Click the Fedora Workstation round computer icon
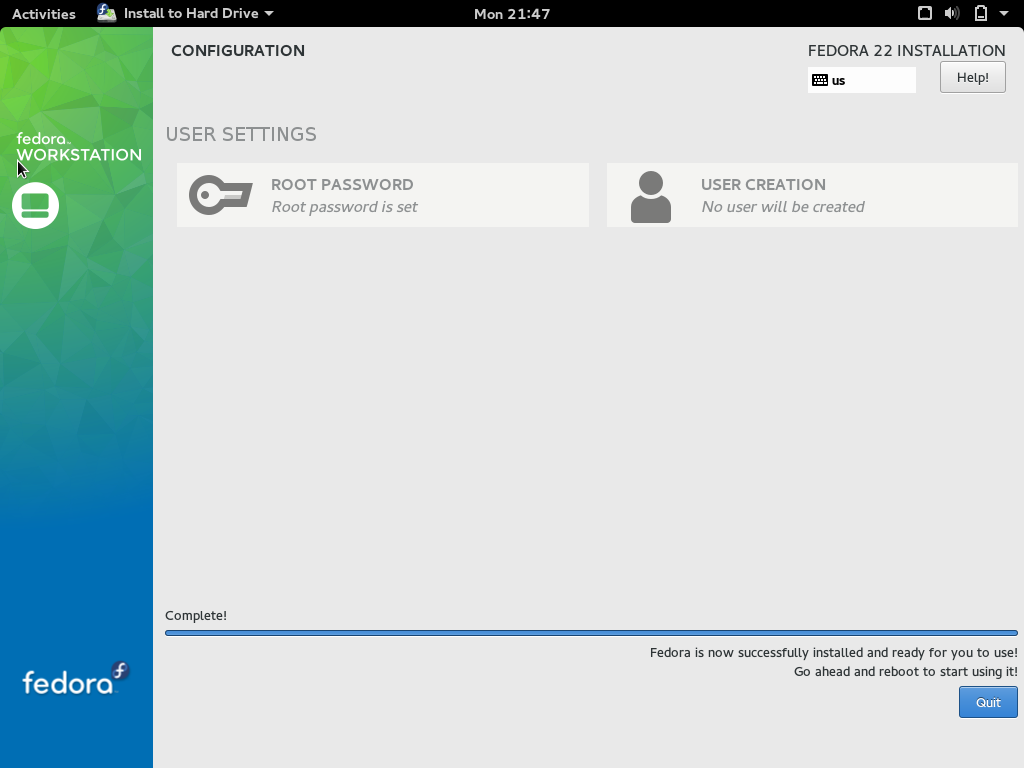The width and height of the screenshot is (1024, 768). (35, 206)
